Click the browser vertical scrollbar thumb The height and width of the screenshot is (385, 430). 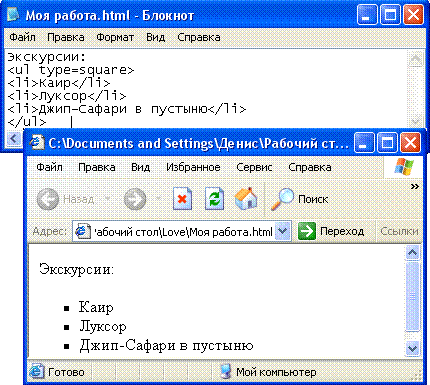tap(413, 297)
